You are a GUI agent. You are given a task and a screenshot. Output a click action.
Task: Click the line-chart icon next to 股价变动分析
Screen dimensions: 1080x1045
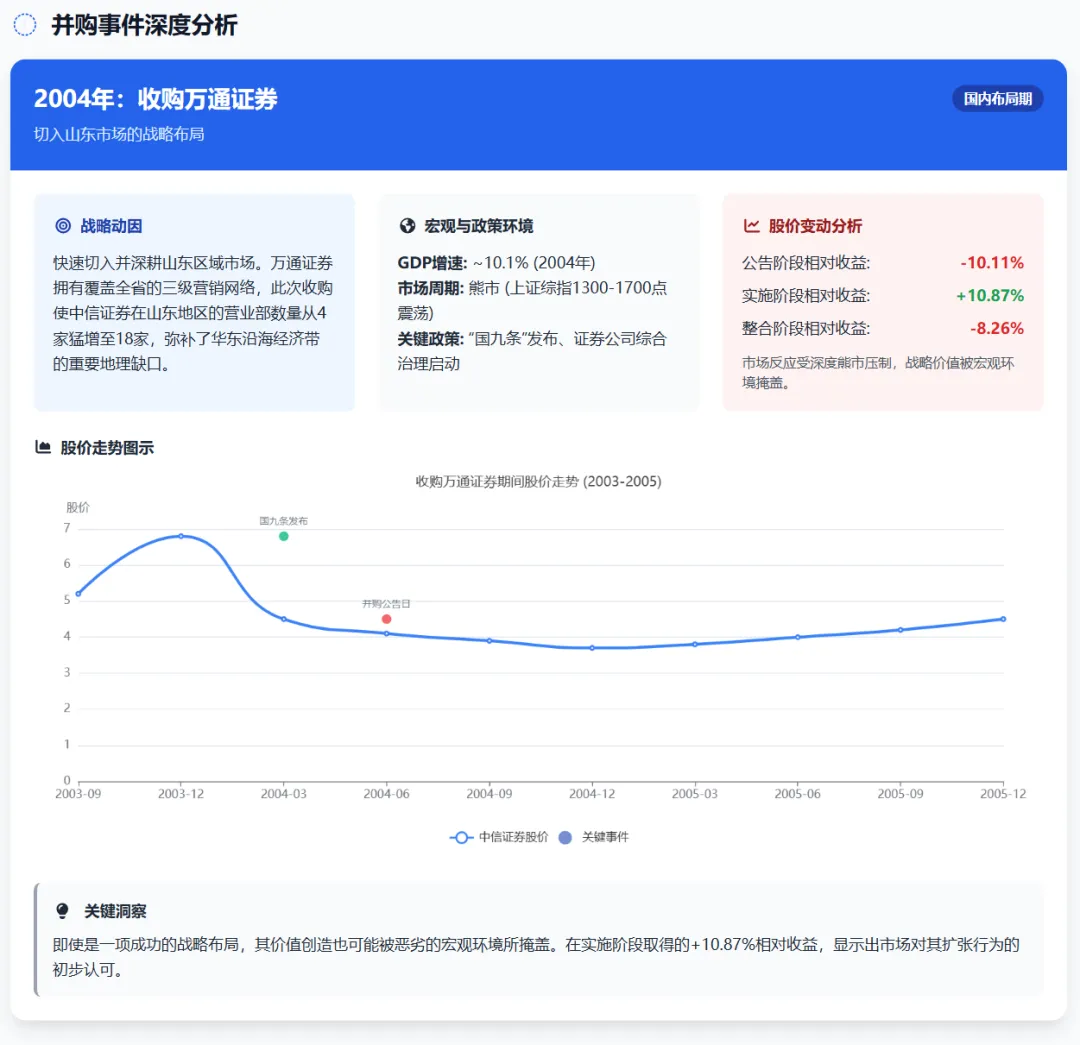tap(751, 225)
